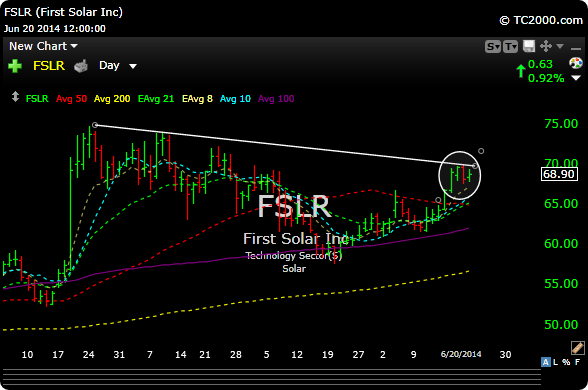Click the 6/20/2014 date axis label
This screenshot has width=588, height=390.
(x=461, y=354)
